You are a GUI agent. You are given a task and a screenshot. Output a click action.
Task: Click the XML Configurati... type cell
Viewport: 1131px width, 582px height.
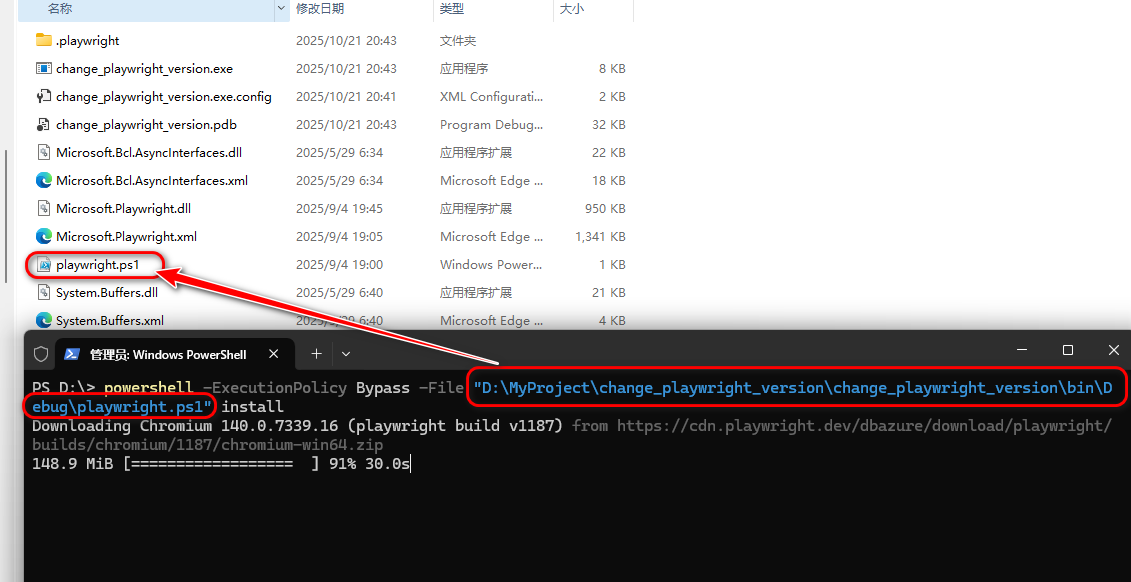click(x=491, y=97)
